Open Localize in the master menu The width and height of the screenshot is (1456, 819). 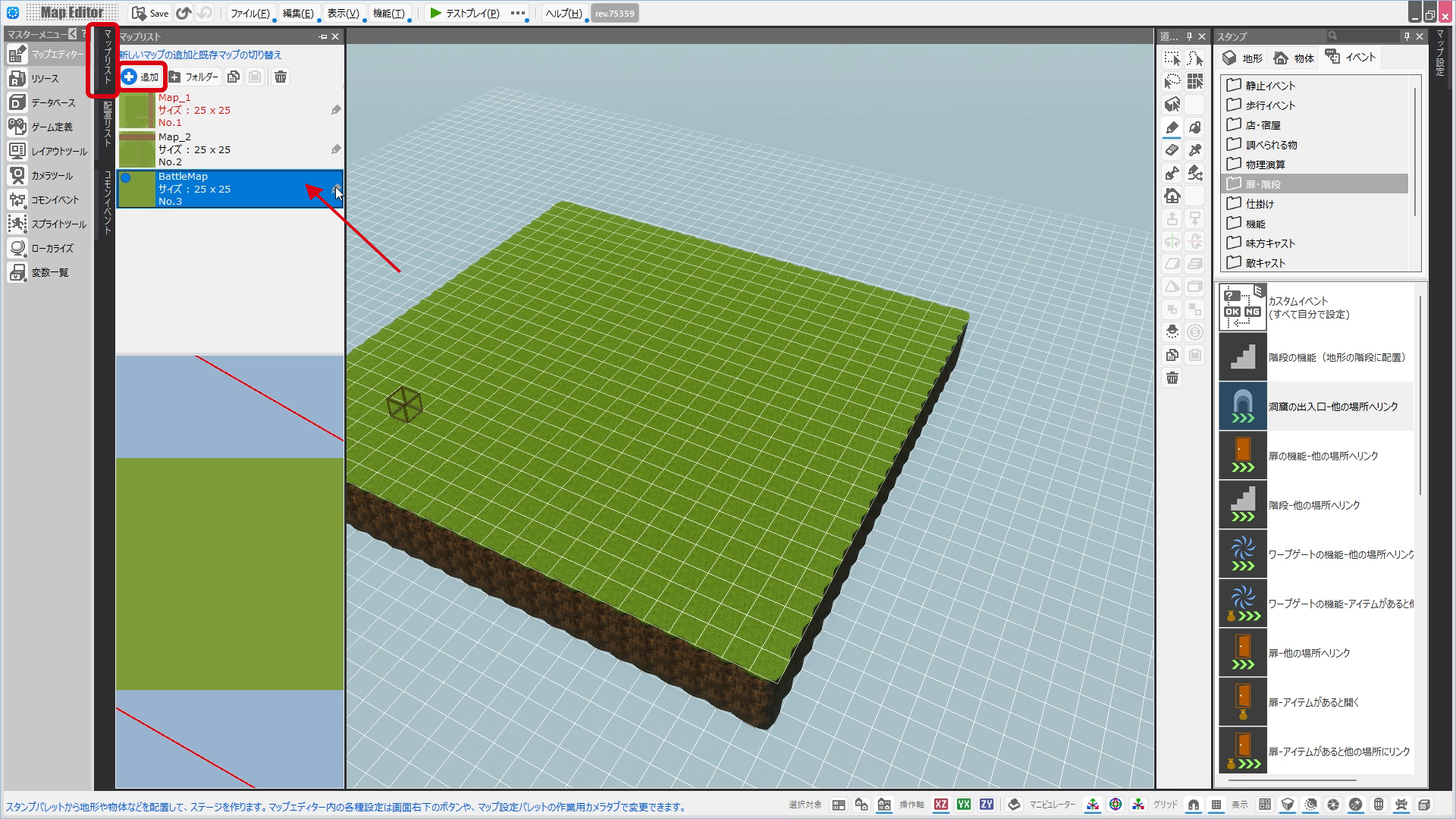(45, 249)
